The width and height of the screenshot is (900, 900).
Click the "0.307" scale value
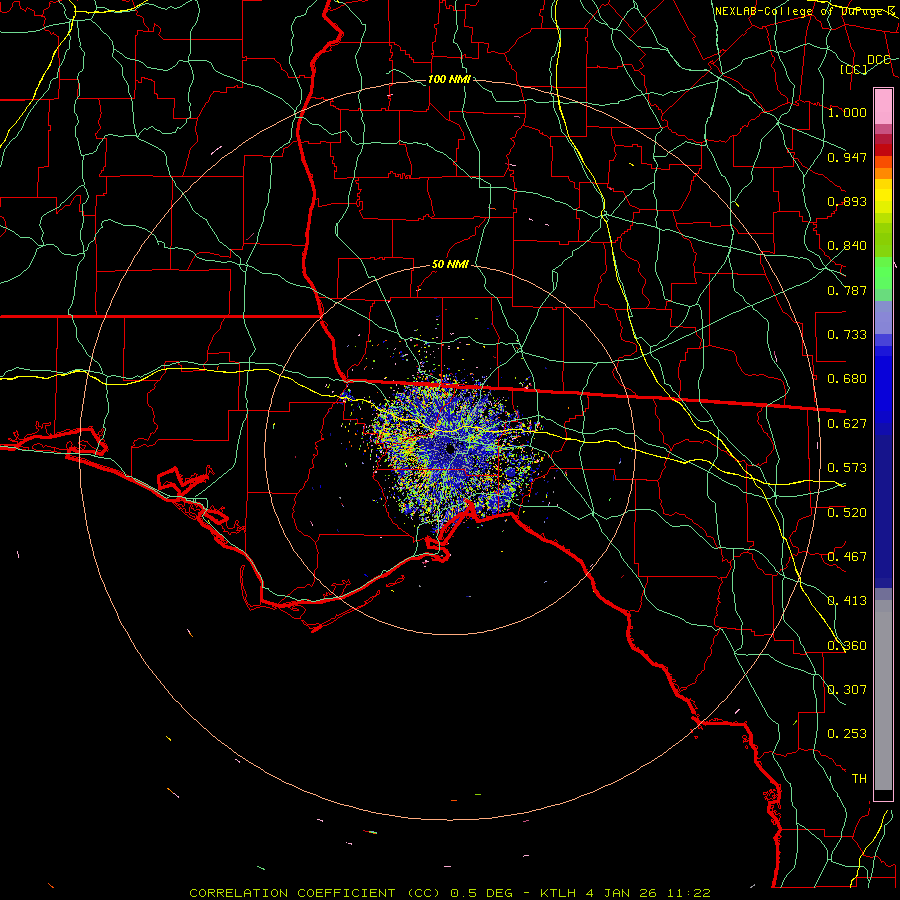[847, 690]
